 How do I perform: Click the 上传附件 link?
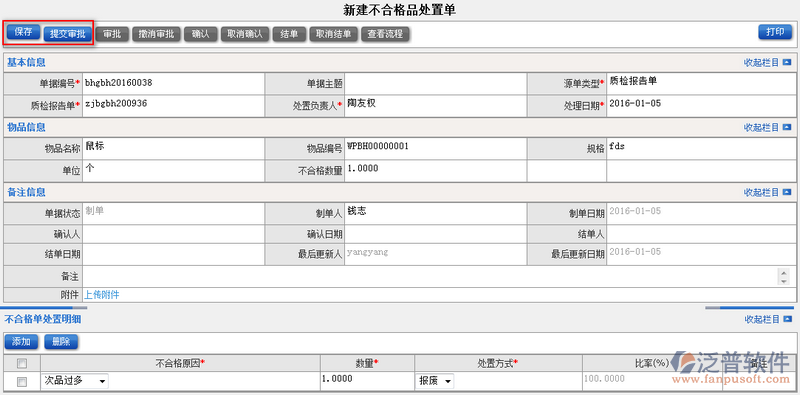coord(102,294)
